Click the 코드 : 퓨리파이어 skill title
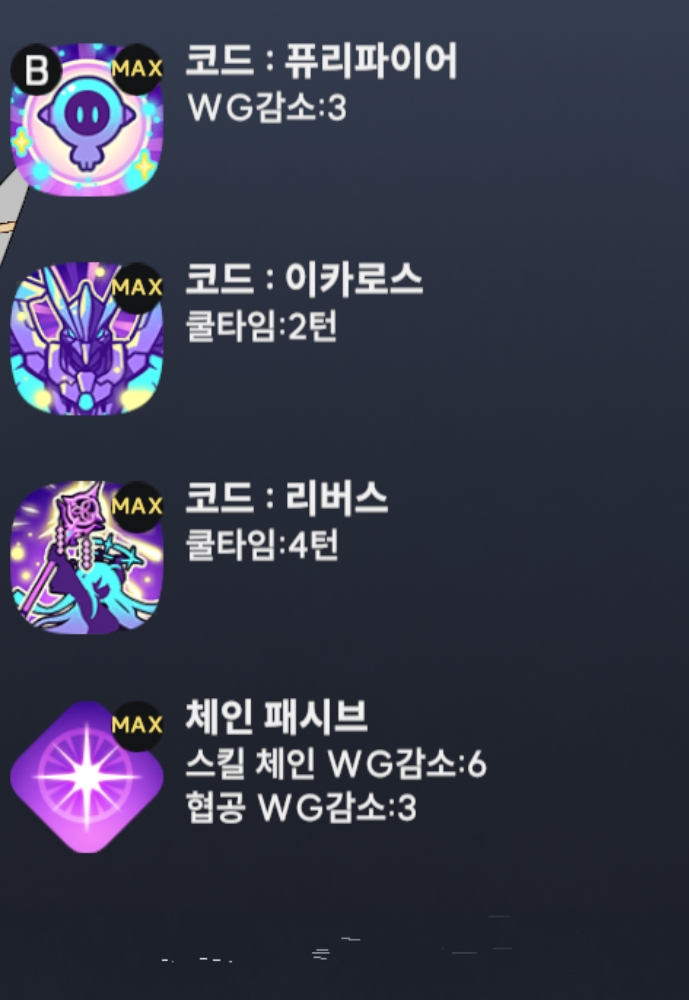The height and width of the screenshot is (1000, 689). click(321, 61)
